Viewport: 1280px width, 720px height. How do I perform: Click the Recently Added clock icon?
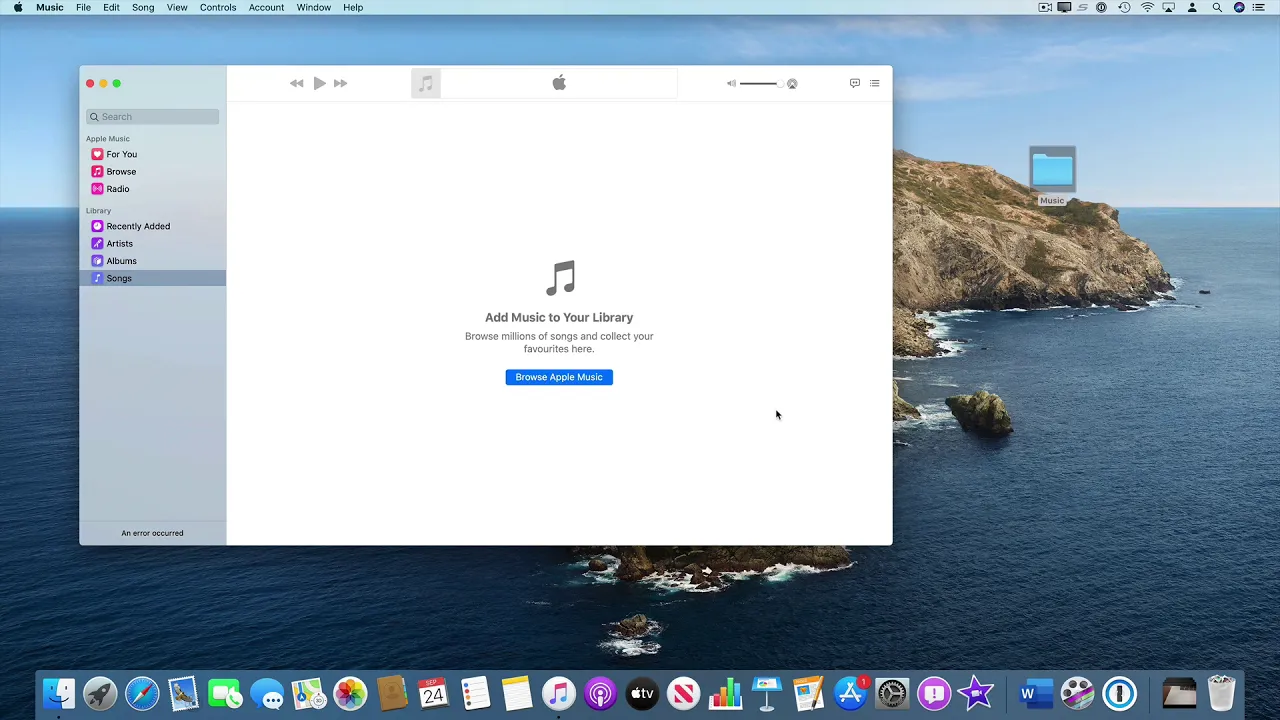[97, 226]
